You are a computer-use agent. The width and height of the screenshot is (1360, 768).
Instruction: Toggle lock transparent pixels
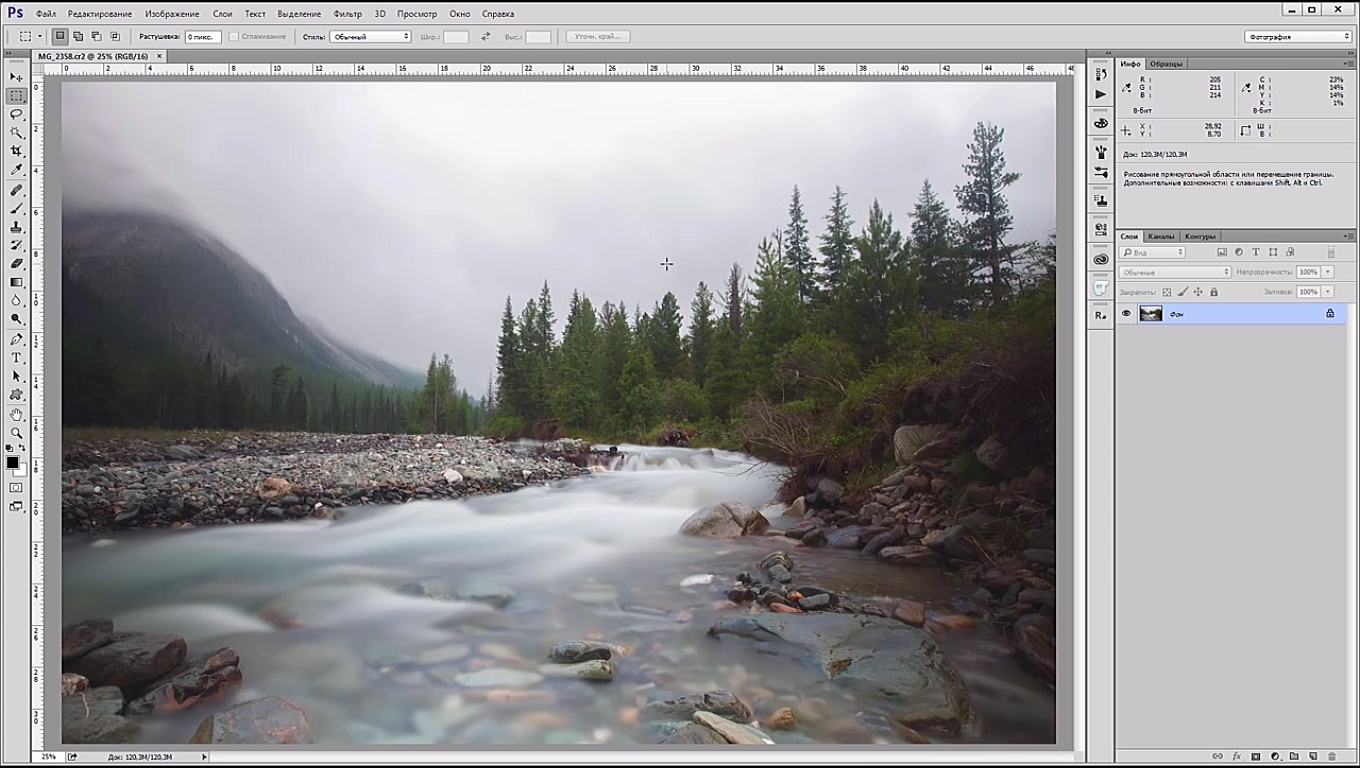(1167, 292)
